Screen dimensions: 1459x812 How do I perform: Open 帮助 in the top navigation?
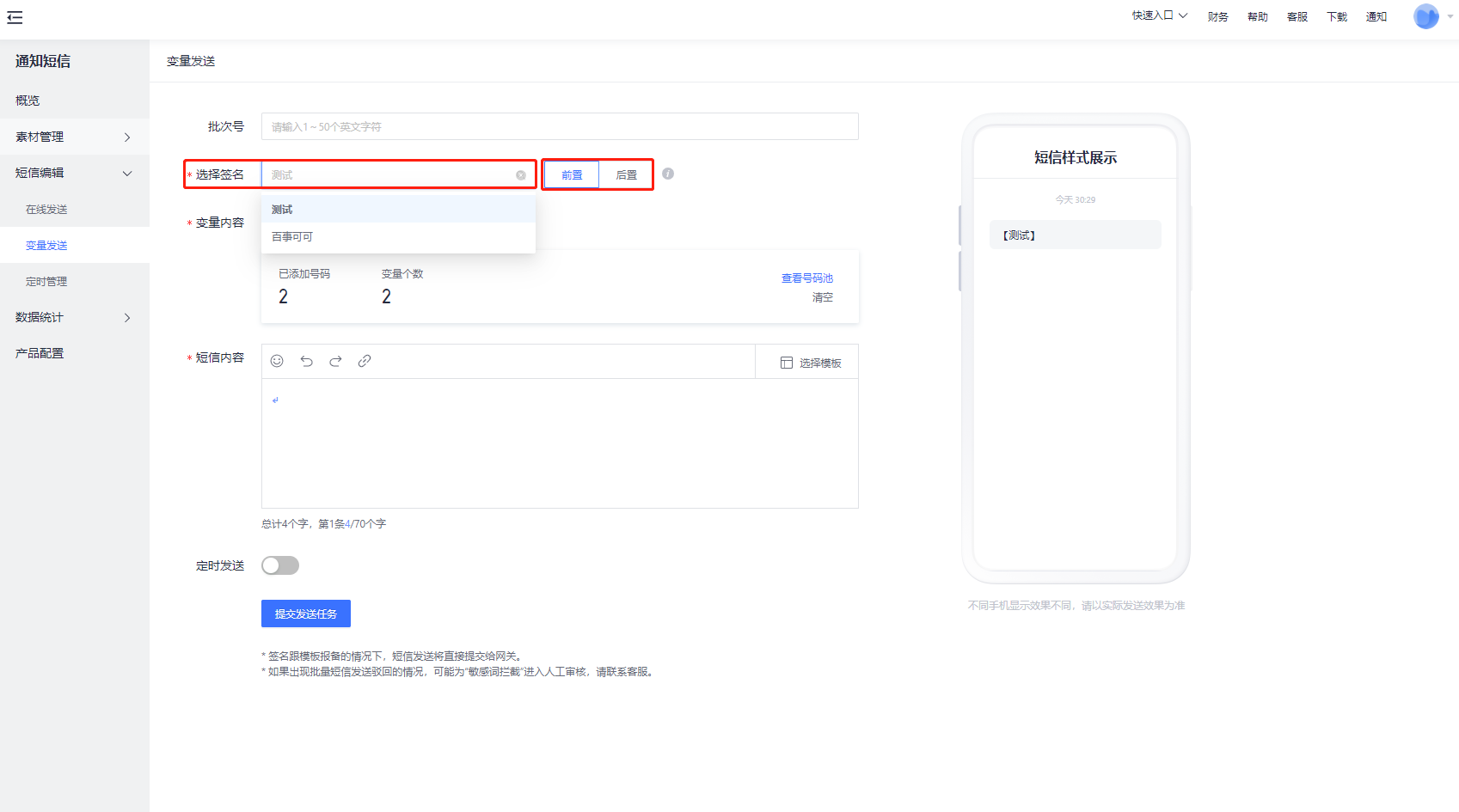(x=1257, y=16)
